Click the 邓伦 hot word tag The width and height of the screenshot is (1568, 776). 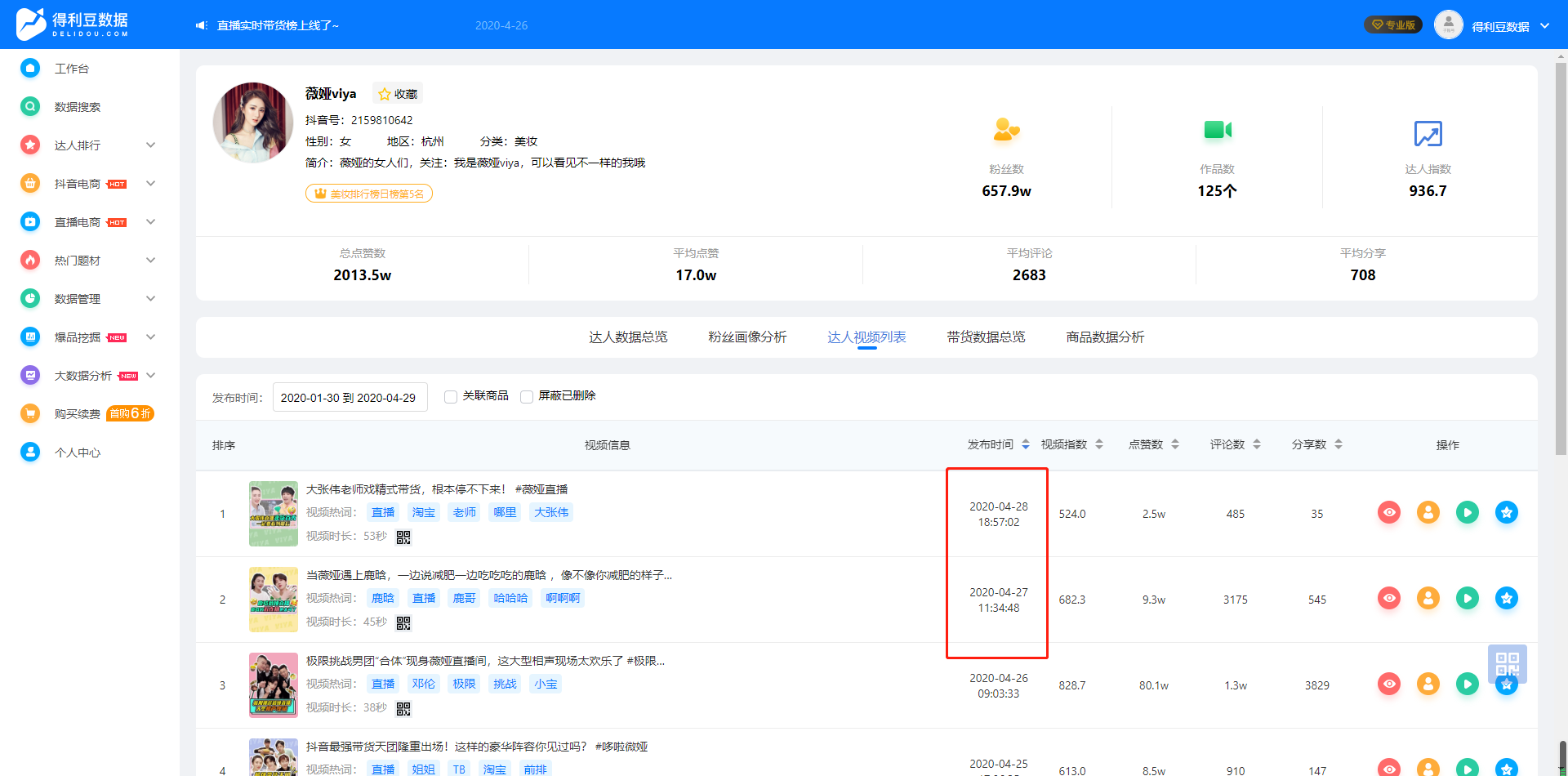click(x=424, y=684)
